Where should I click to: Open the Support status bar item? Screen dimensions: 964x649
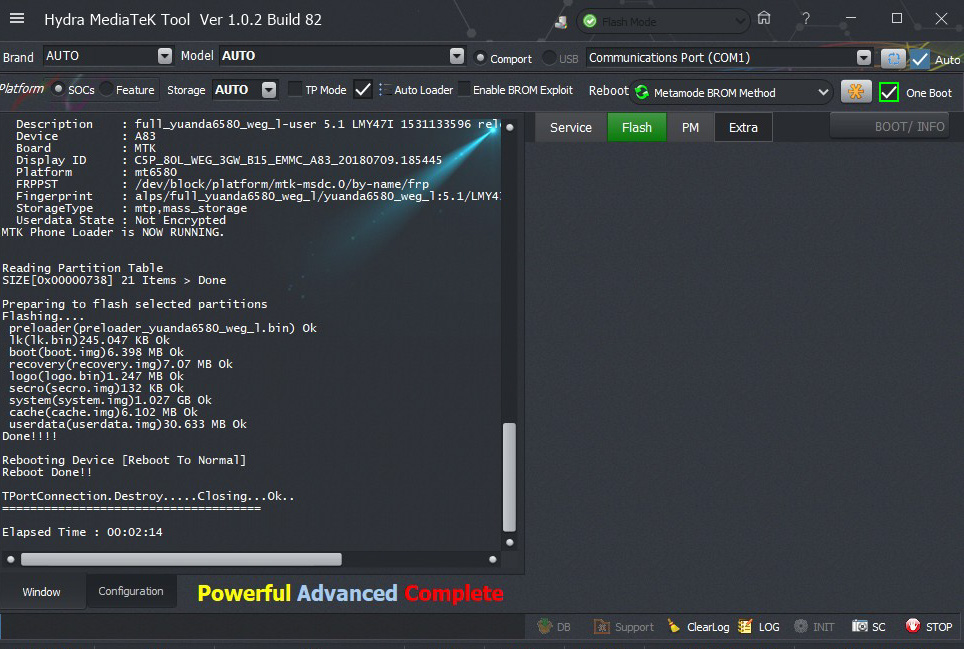point(624,626)
